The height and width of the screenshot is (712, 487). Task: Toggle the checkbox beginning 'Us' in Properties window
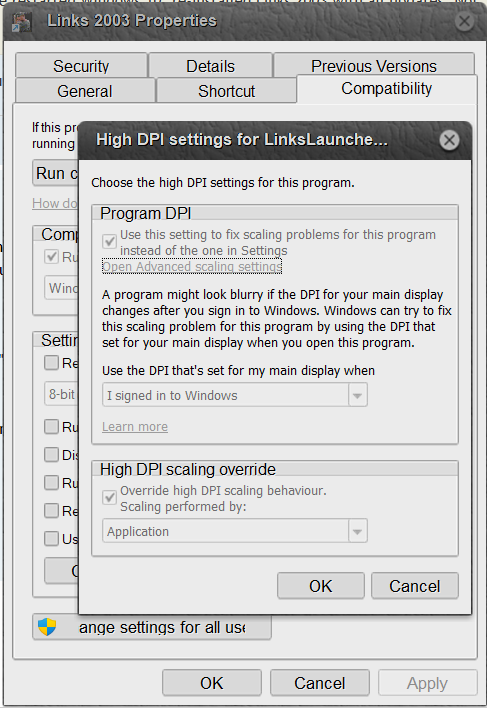click(51, 538)
